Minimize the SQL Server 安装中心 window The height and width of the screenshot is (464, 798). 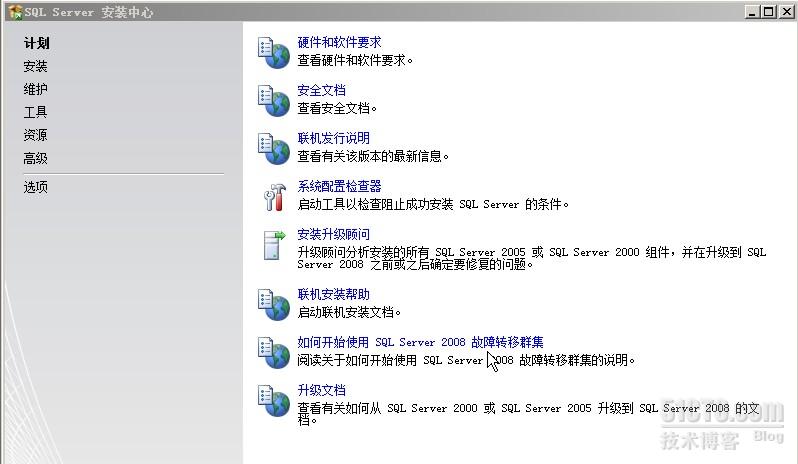[x=752, y=11]
